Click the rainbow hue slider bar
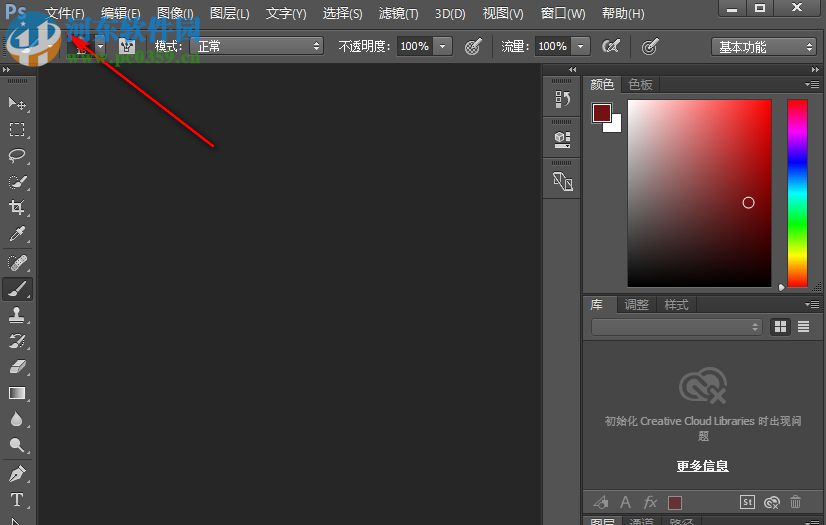The image size is (826, 525). [798, 193]
